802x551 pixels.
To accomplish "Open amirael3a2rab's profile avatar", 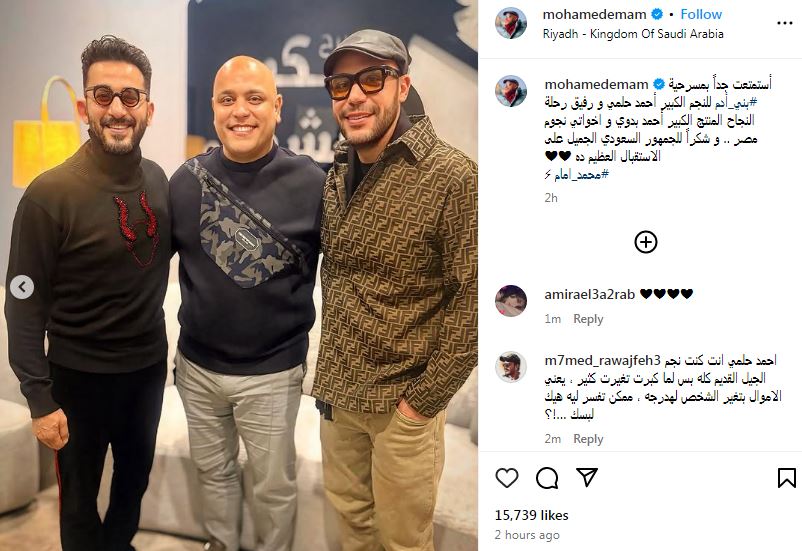I will click(x=510, y=301).
